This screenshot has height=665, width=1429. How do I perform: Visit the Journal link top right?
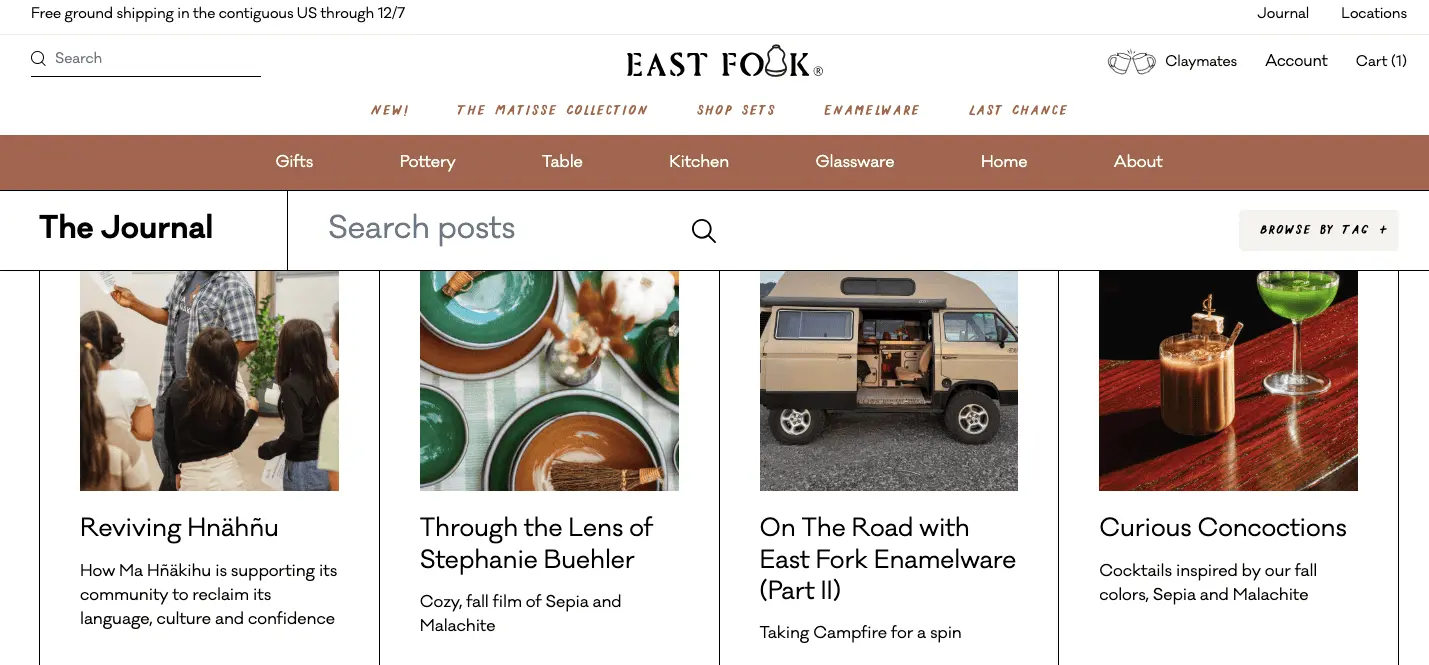[1282, 13]
